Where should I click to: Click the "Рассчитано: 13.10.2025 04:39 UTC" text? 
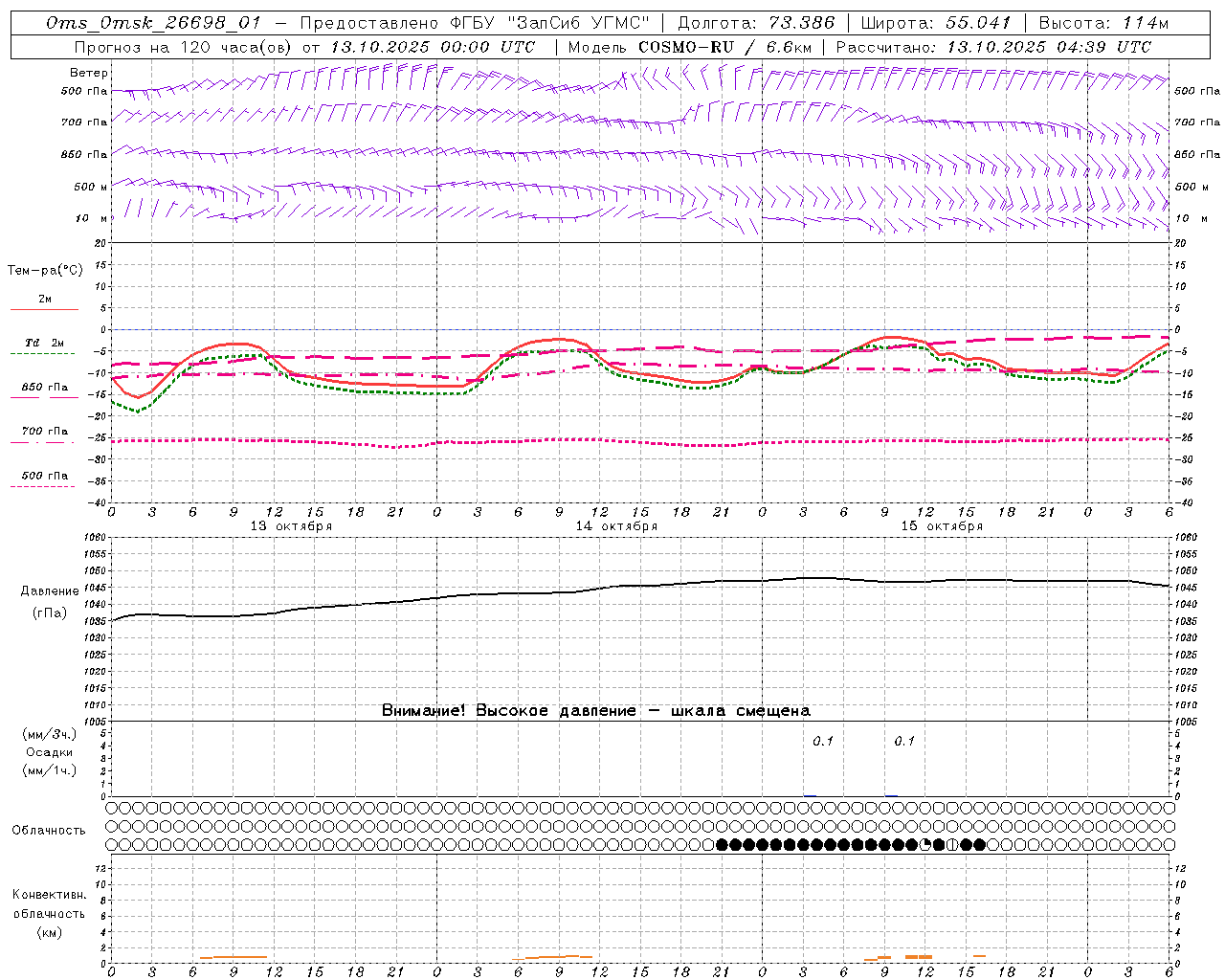pyautogui.click(x=993, y=47)
